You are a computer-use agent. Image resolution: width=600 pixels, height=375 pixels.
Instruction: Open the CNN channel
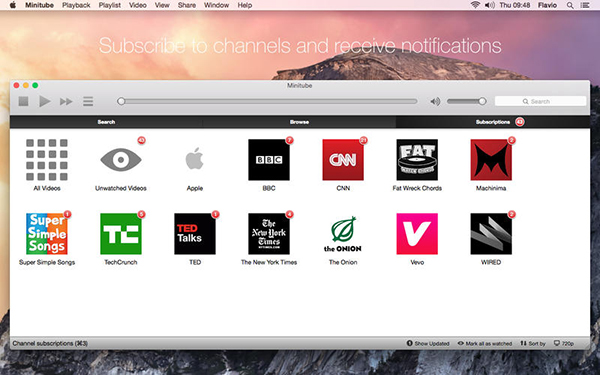(x=343, y=160)
